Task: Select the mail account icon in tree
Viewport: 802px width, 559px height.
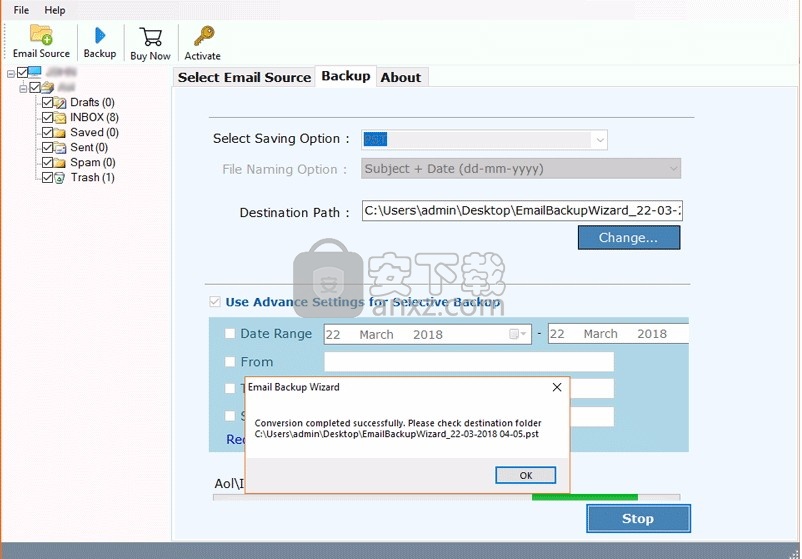Action: 48,87
